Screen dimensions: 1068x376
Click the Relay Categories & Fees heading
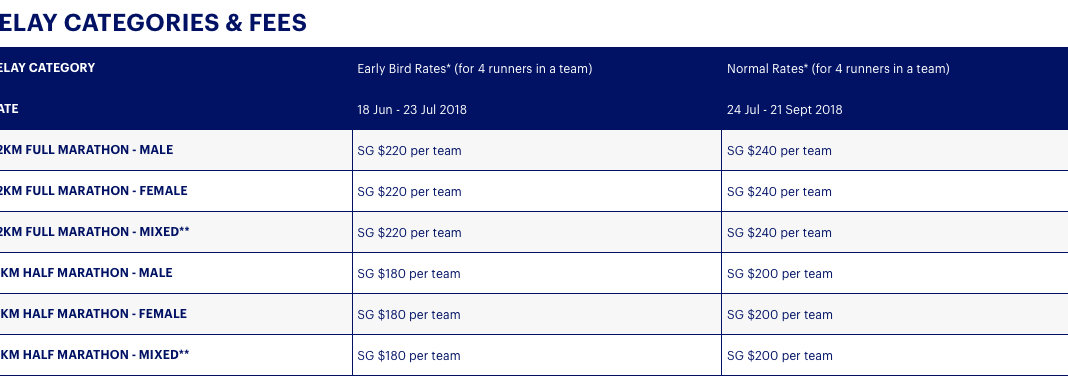[x=153, y=22]
